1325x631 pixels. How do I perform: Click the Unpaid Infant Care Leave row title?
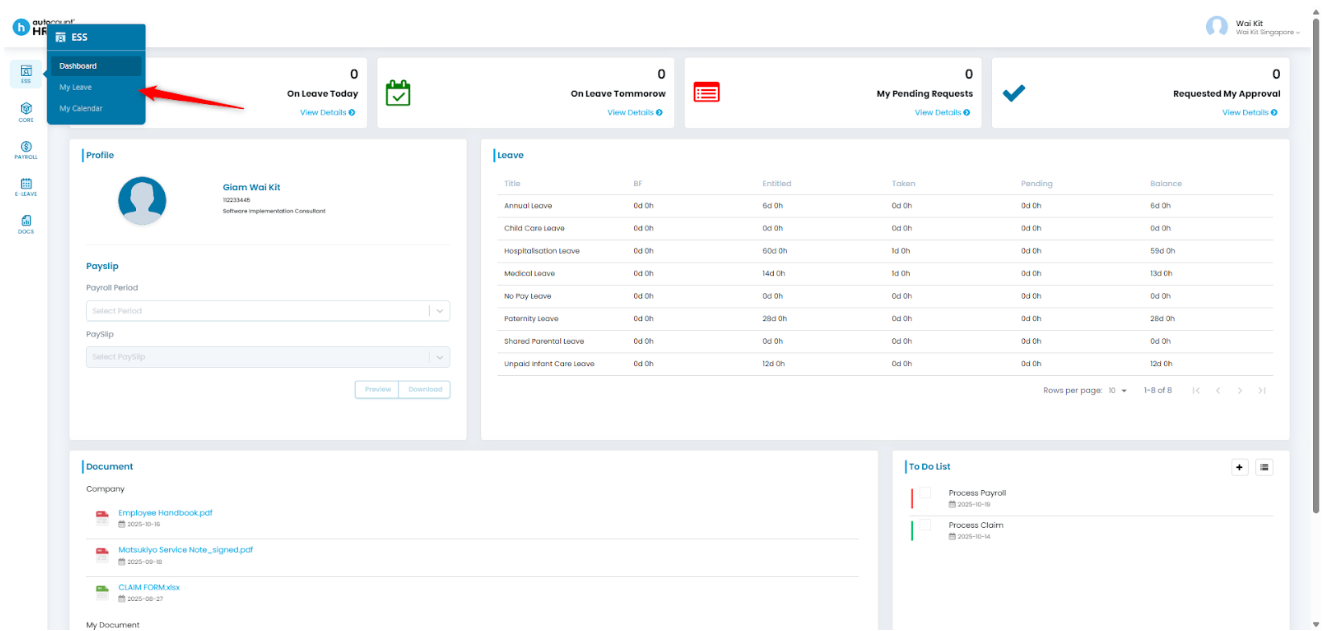point(549,364)
